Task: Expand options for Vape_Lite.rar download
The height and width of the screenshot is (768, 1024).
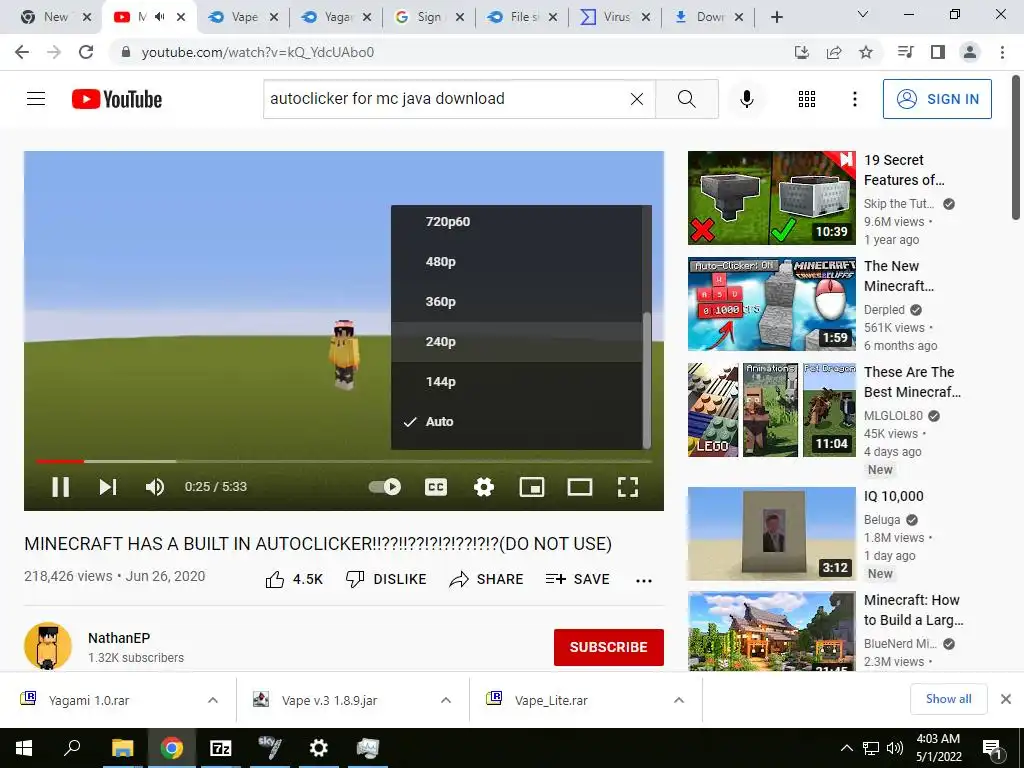Action: 679,700
